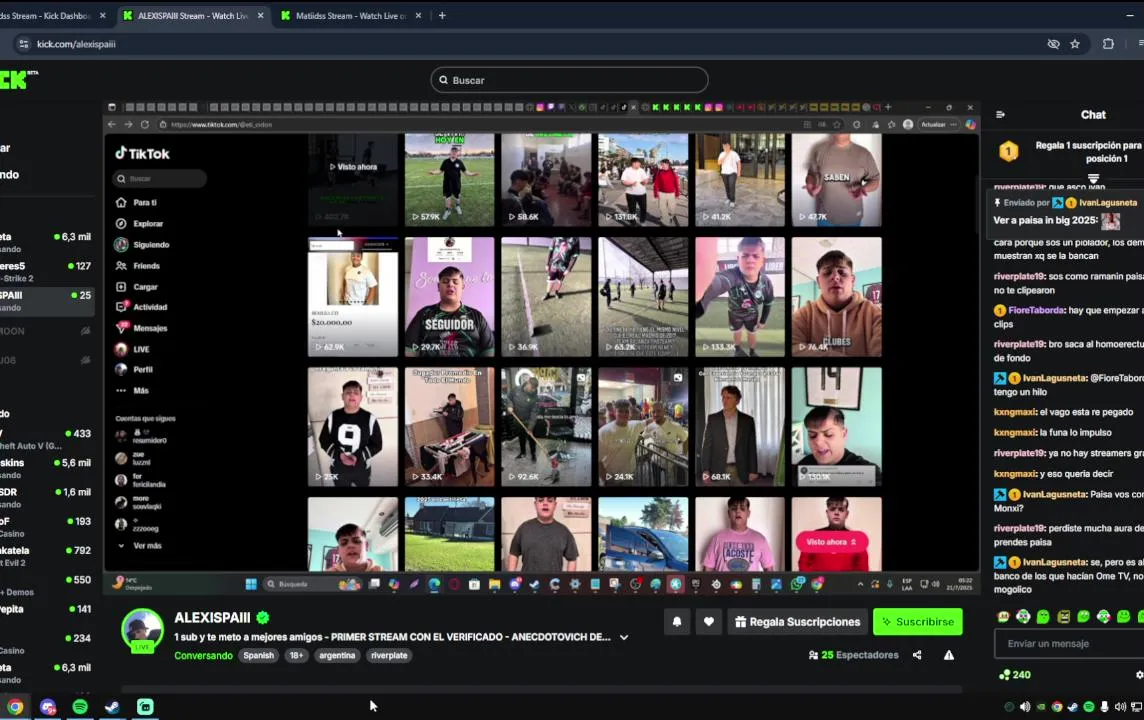
Task: Open Spotify from the Windows taskbar
Action: click(x=80, y=706)
